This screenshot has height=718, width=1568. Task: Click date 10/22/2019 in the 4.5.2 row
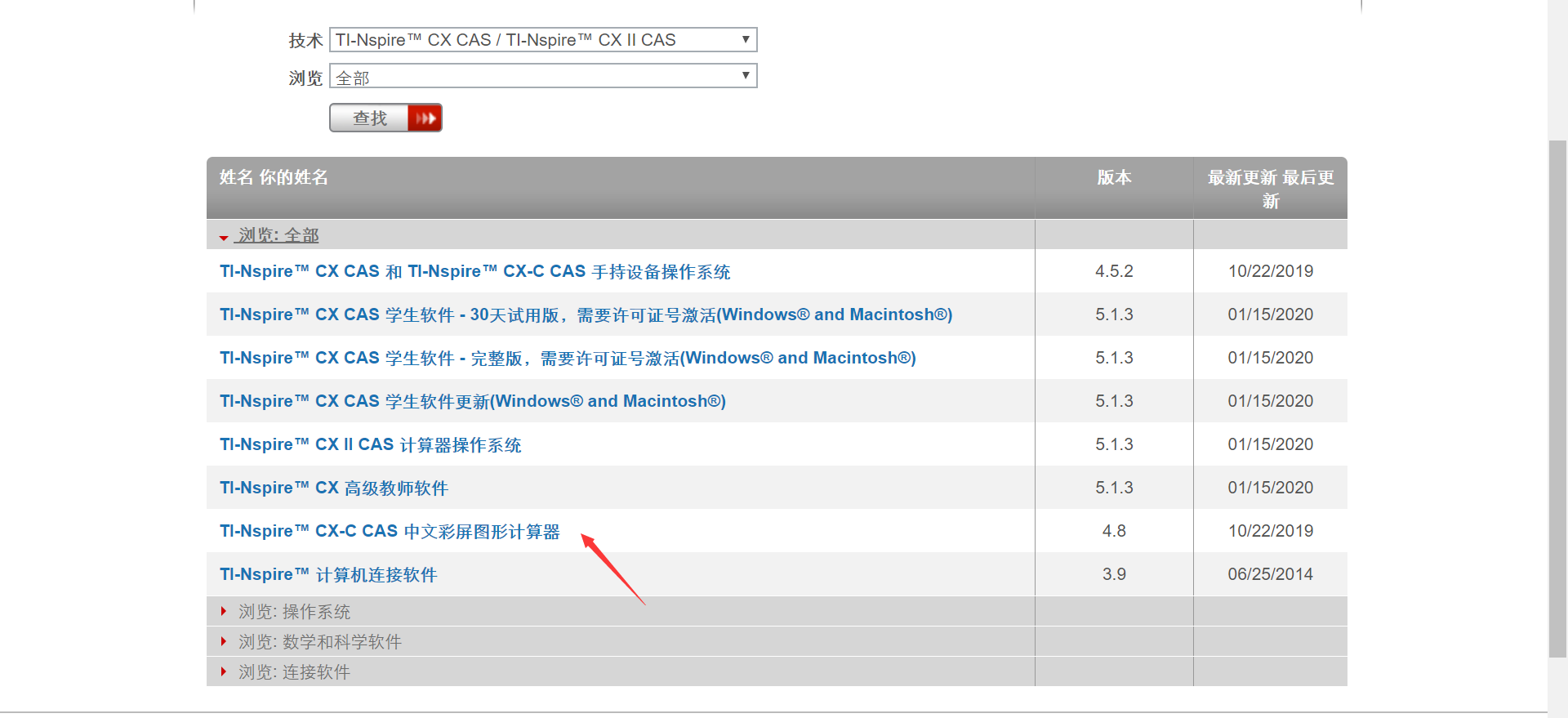tap(1271, 271)
